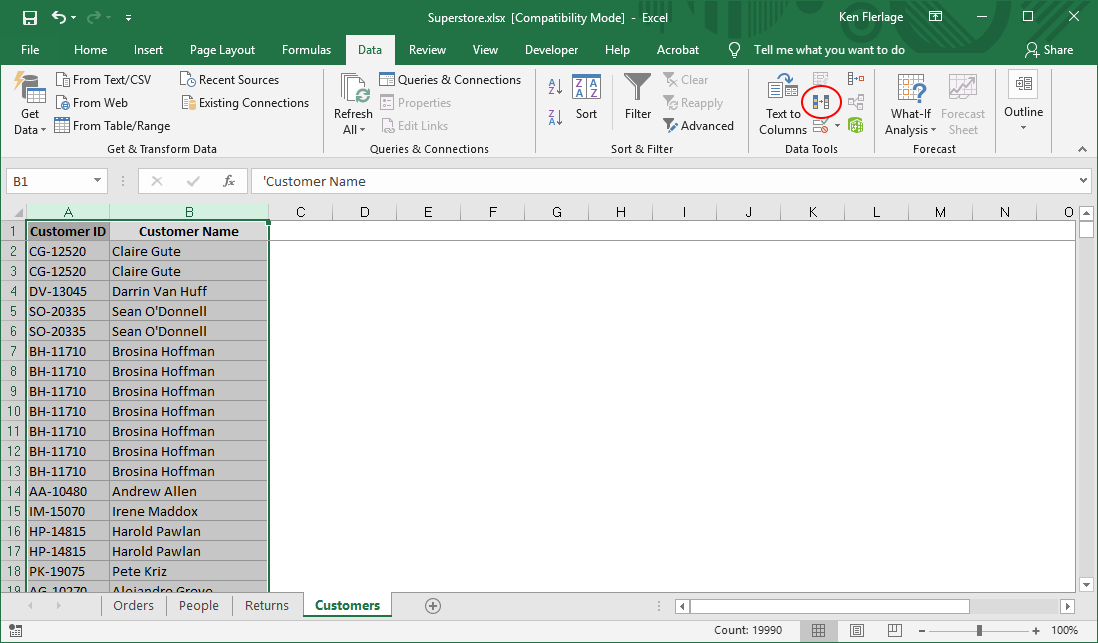
Task: Click the zoom slider handle
Action: tap(979, 630)
